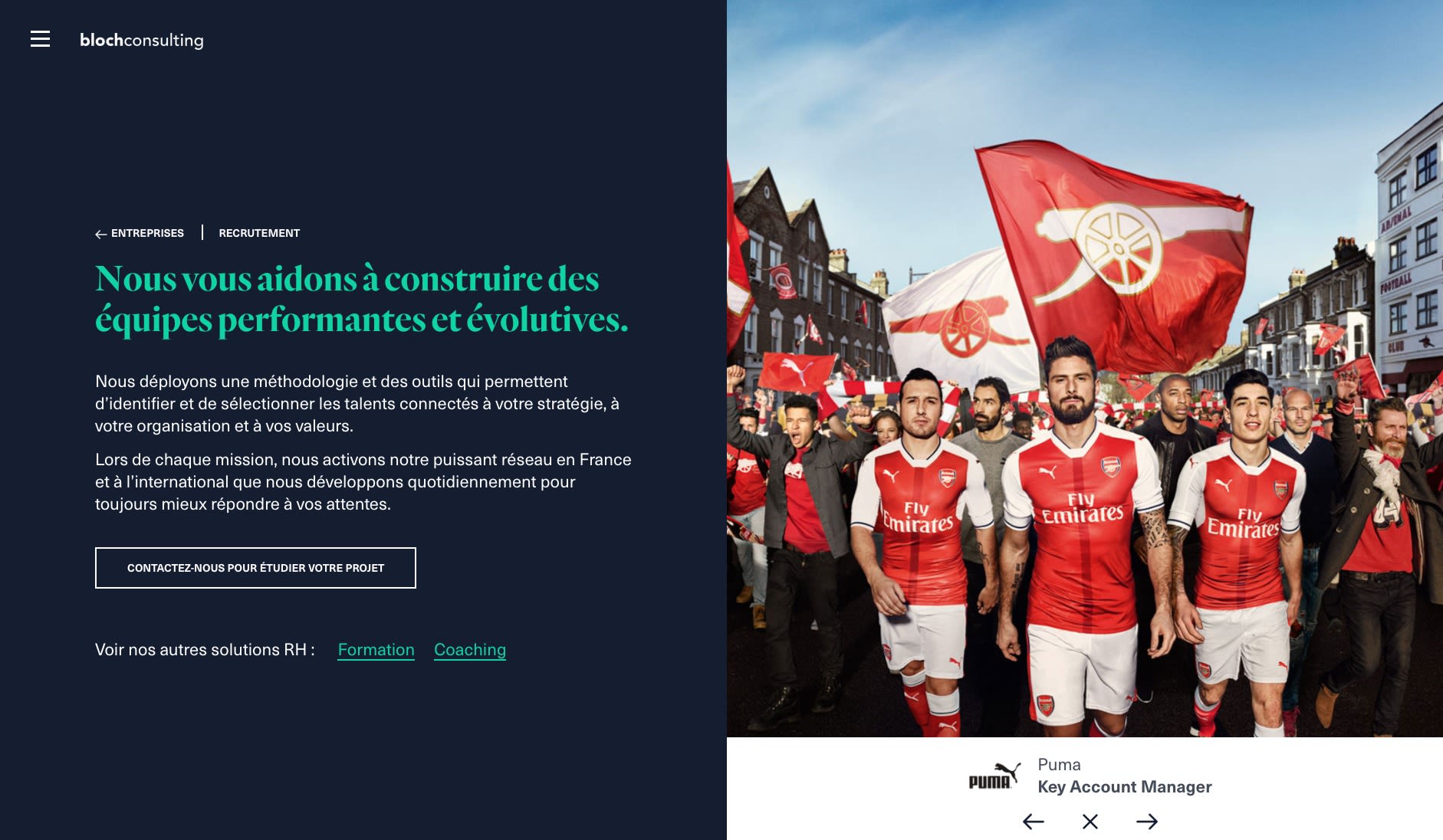Screen dimensions: 1443x840
Task: Click the Key Account Manager title
Action: (1125, 787)
